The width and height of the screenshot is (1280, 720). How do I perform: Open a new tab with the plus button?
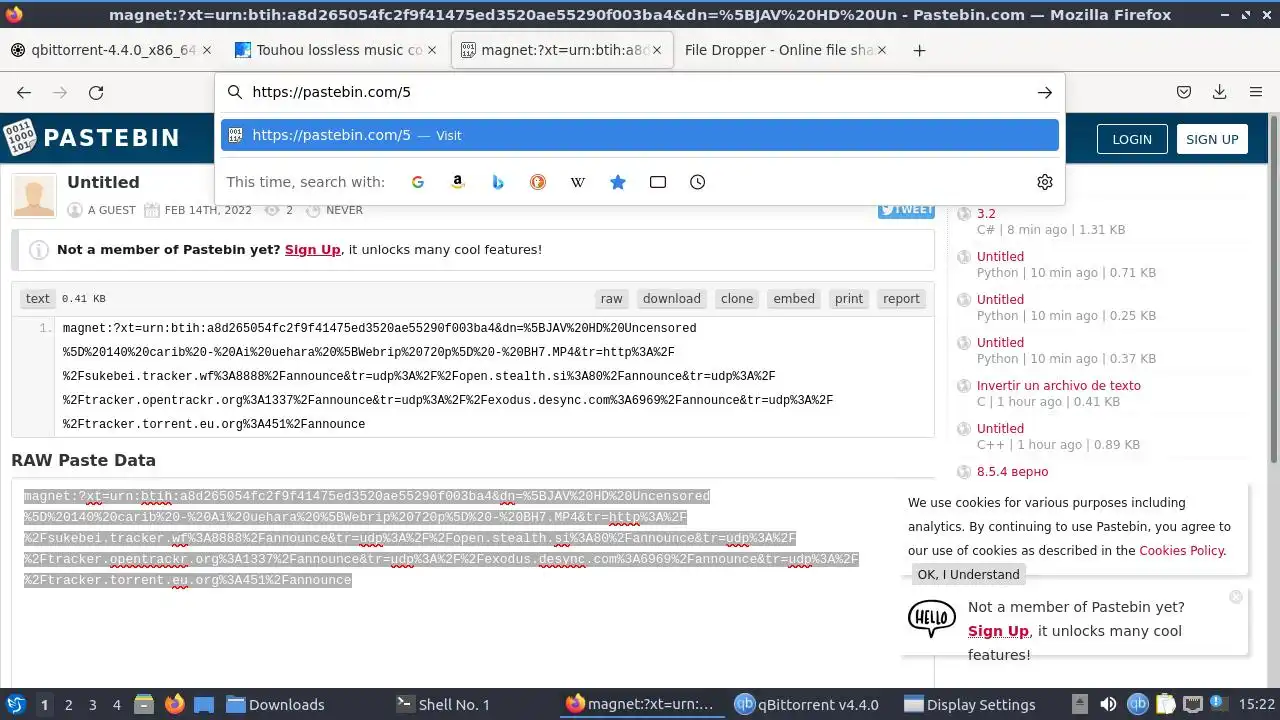(919, 50)
